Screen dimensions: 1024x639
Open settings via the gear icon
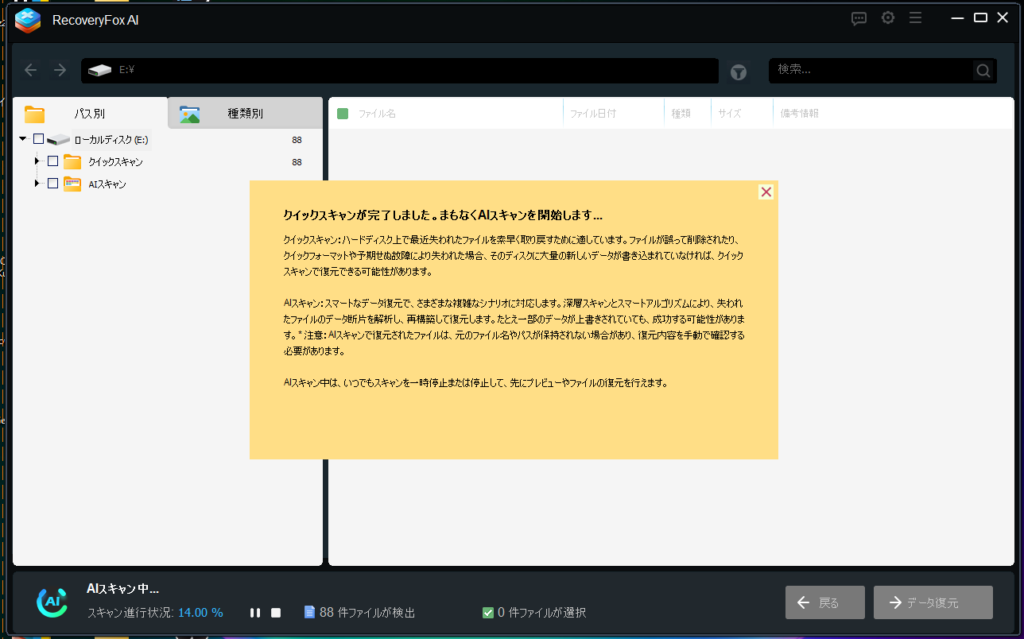[887, 18]
